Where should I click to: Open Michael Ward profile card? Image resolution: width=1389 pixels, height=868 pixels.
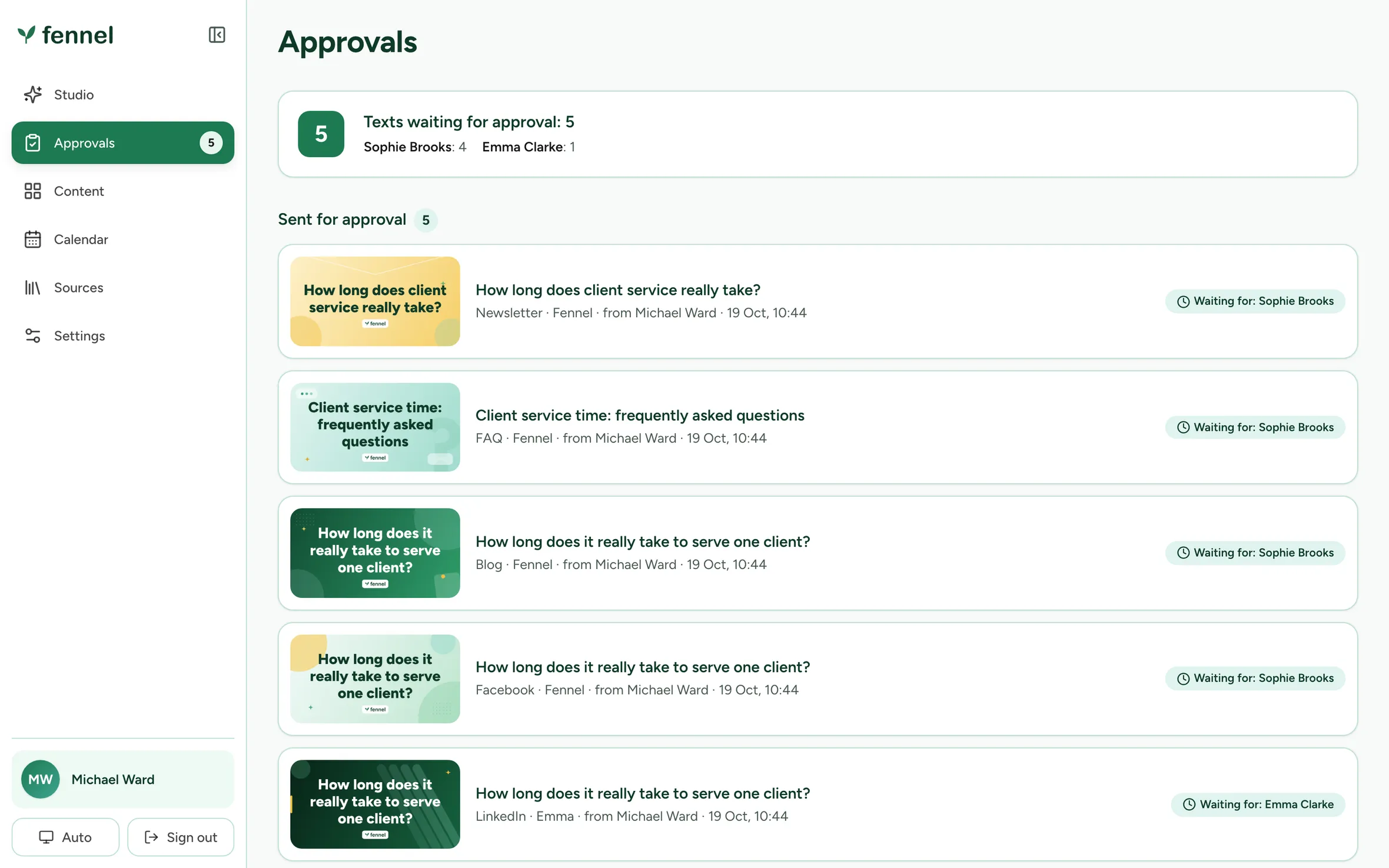122,779
